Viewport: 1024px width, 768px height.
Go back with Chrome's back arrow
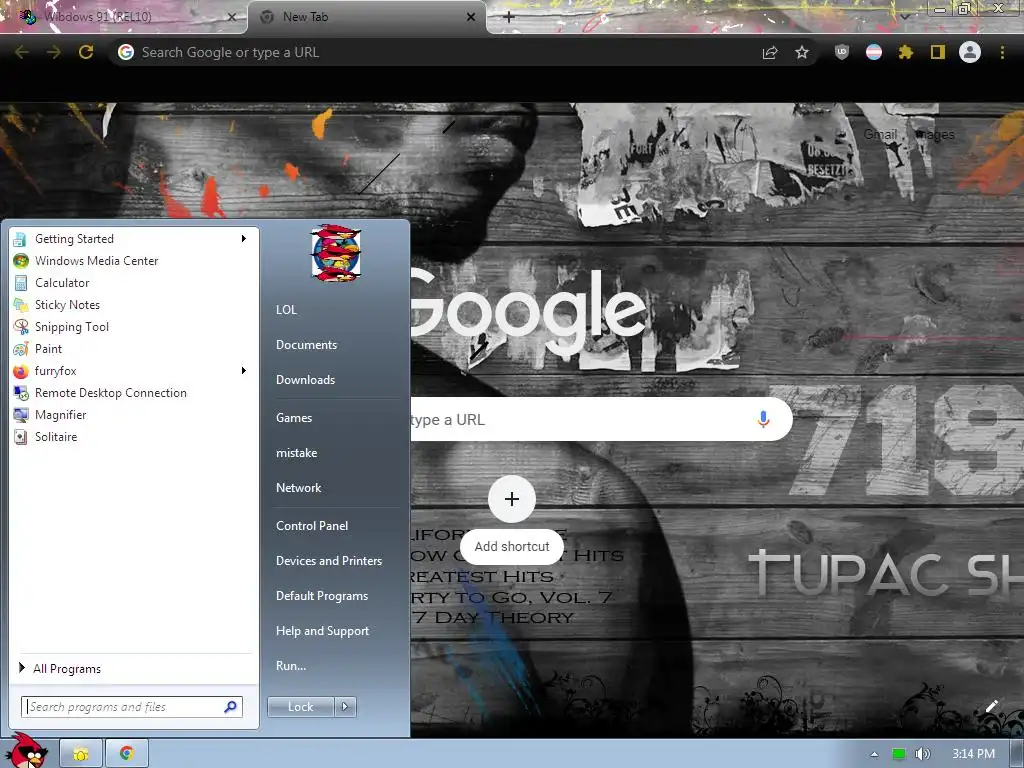[x=22, y=52]
